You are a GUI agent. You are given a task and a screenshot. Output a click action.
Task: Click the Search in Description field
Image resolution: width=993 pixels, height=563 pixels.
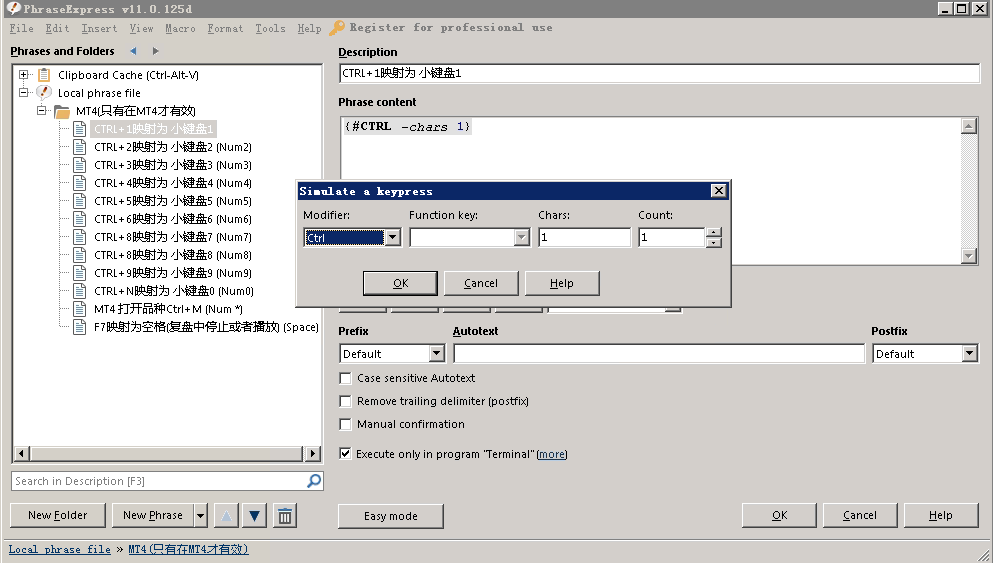[159, 481]
